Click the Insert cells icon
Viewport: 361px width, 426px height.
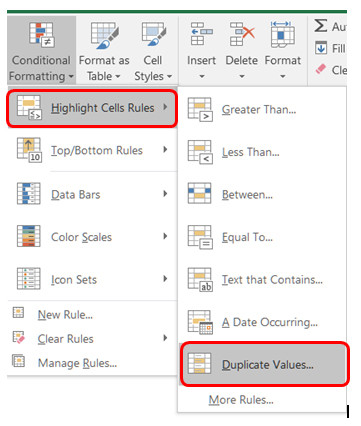click(x=201, y=34)
